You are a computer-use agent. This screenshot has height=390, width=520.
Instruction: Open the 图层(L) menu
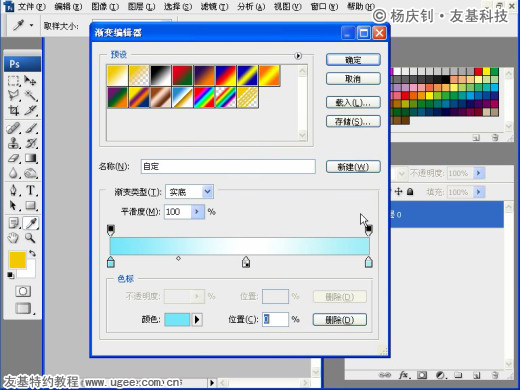pos(141,6)
